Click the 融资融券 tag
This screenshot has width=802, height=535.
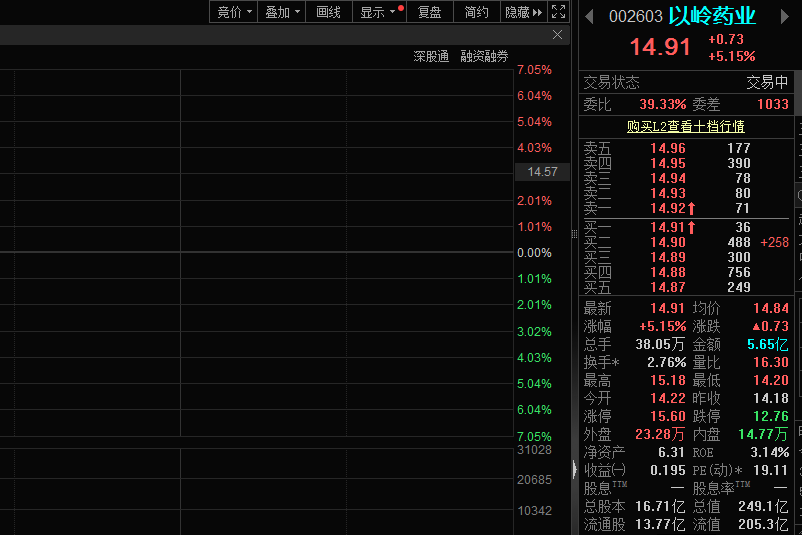[x=484, y=56]
